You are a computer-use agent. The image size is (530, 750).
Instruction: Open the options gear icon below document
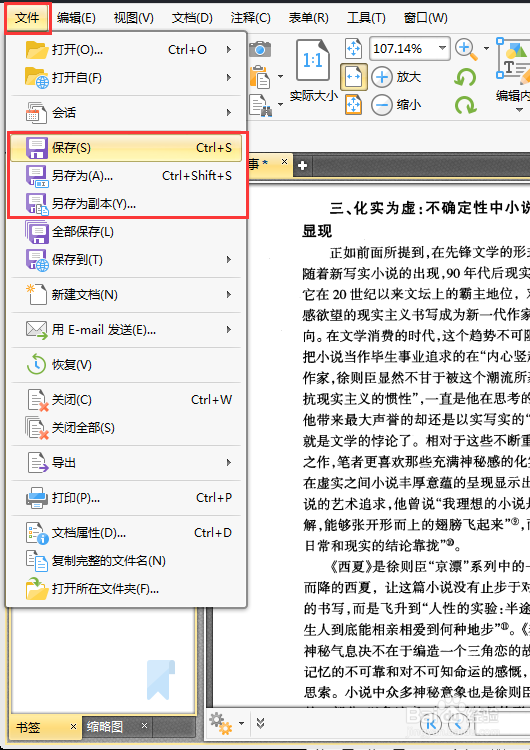[x=220, y=723]
